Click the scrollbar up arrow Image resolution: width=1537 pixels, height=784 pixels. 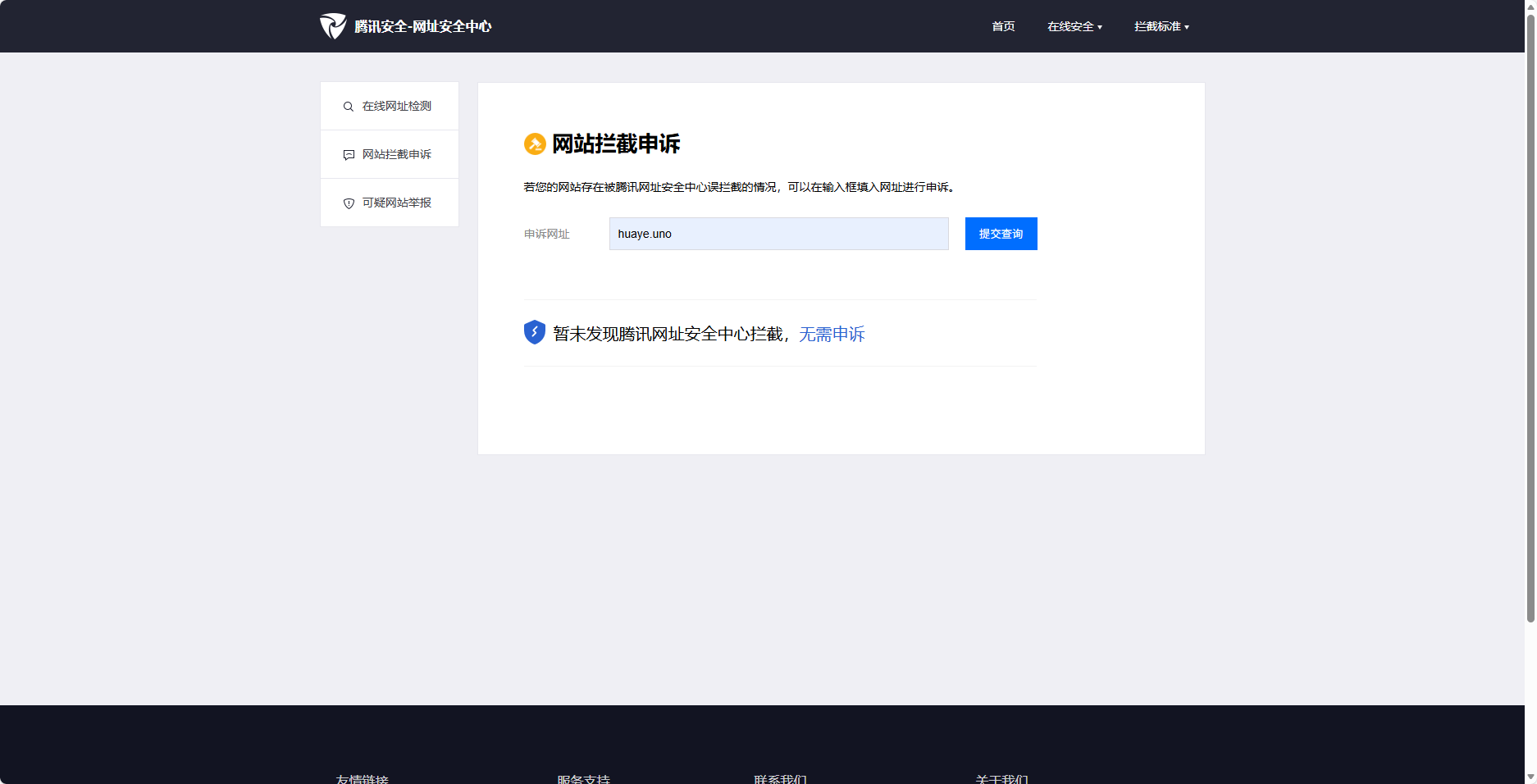[x=1530, y=7]
